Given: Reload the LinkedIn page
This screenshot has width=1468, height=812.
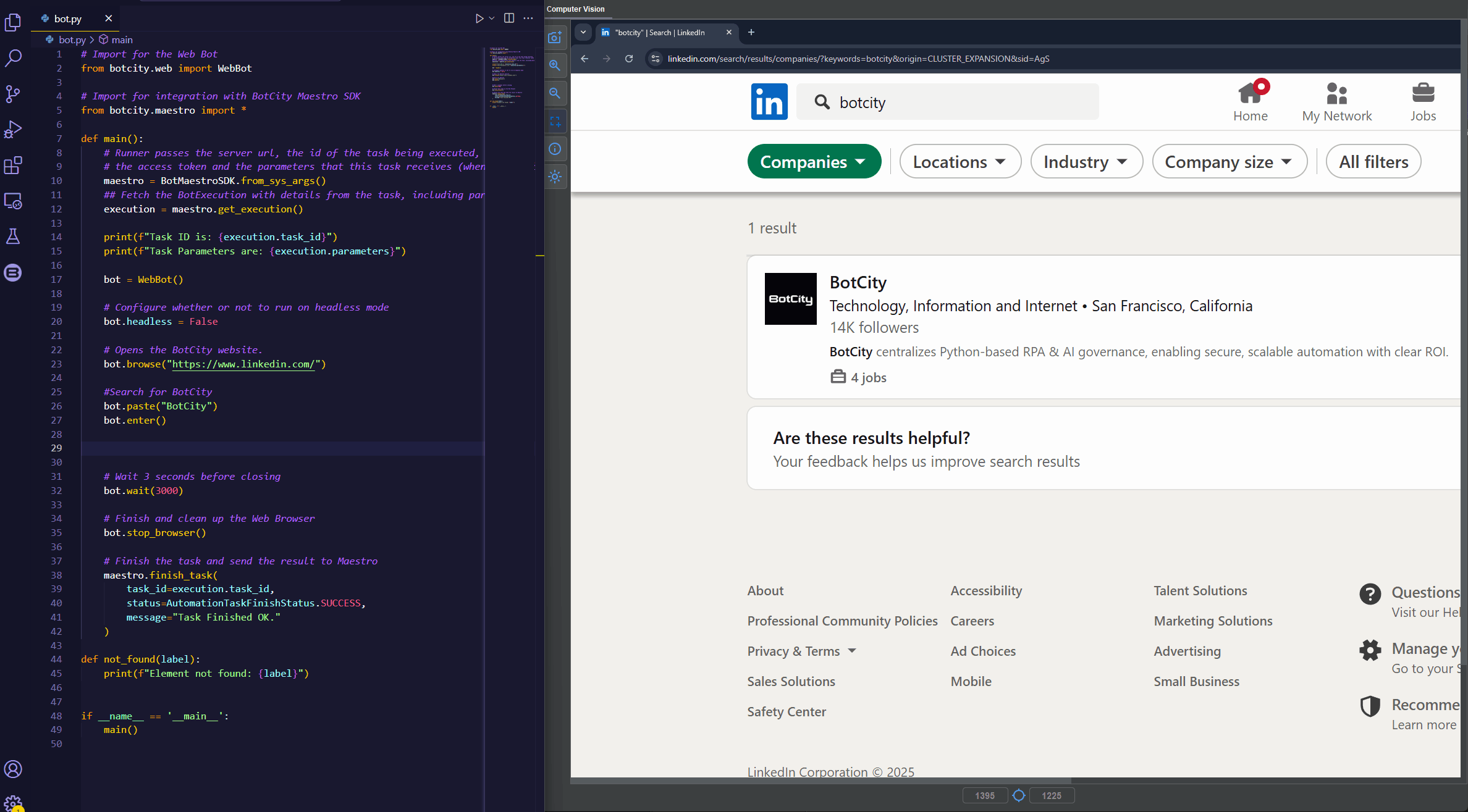Looking at the screenshot, I should click(x=629, y=59).
